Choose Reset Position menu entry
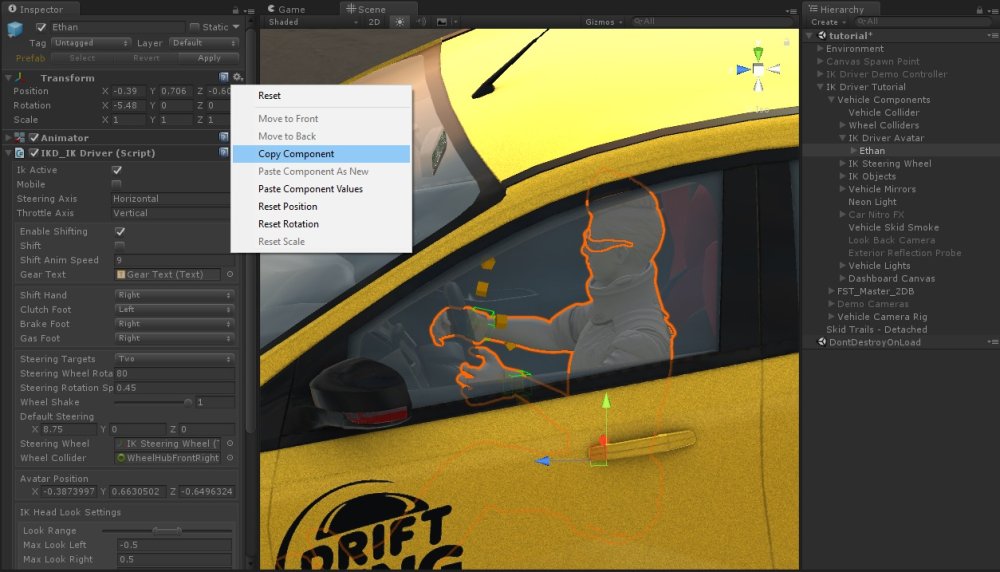 321,207
